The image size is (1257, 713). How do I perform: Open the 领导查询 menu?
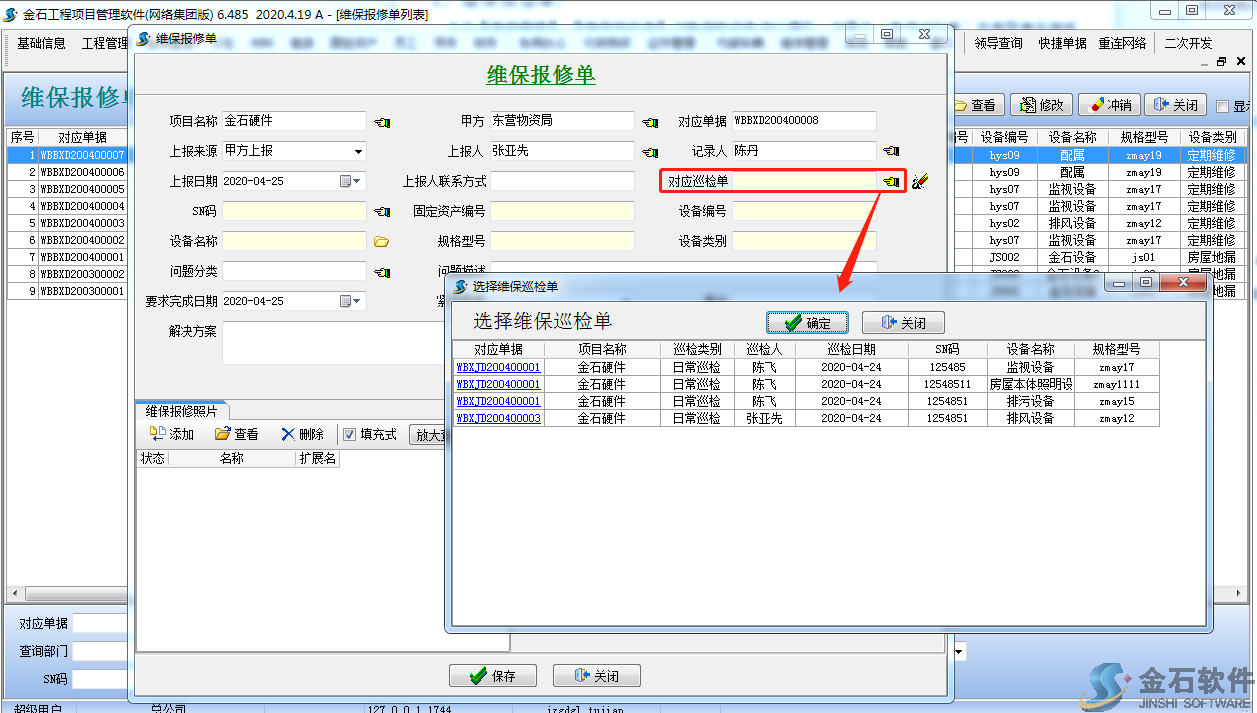(998, 43)
